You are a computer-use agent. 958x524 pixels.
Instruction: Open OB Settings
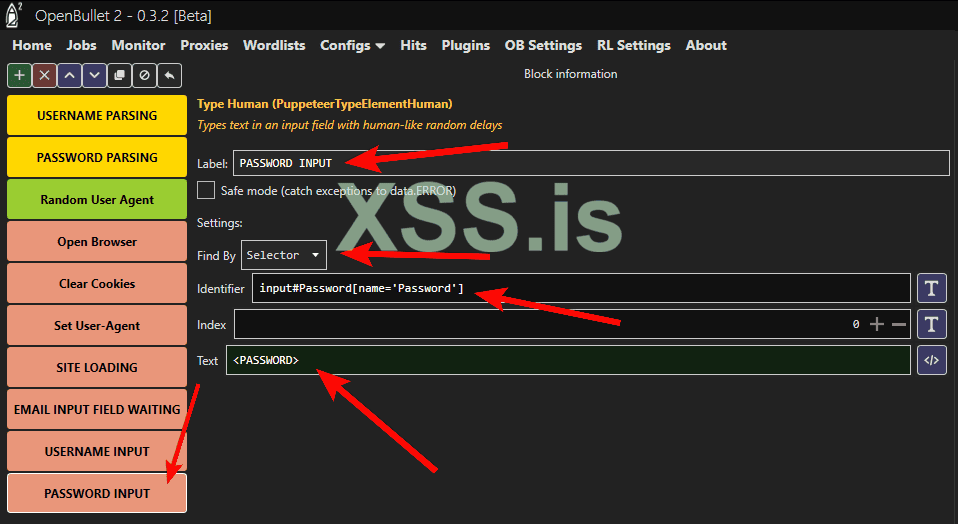543,46
